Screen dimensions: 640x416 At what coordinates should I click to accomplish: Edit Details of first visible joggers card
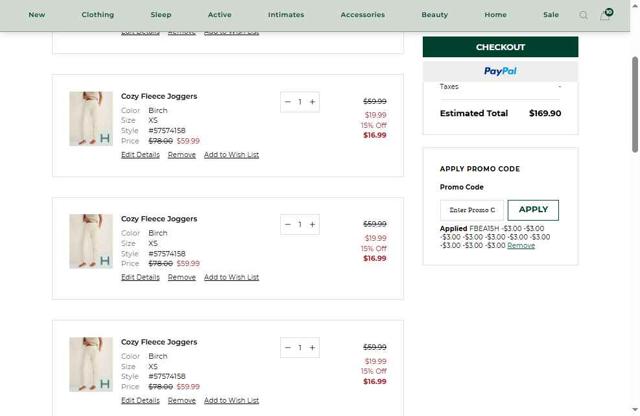(140, 155)
